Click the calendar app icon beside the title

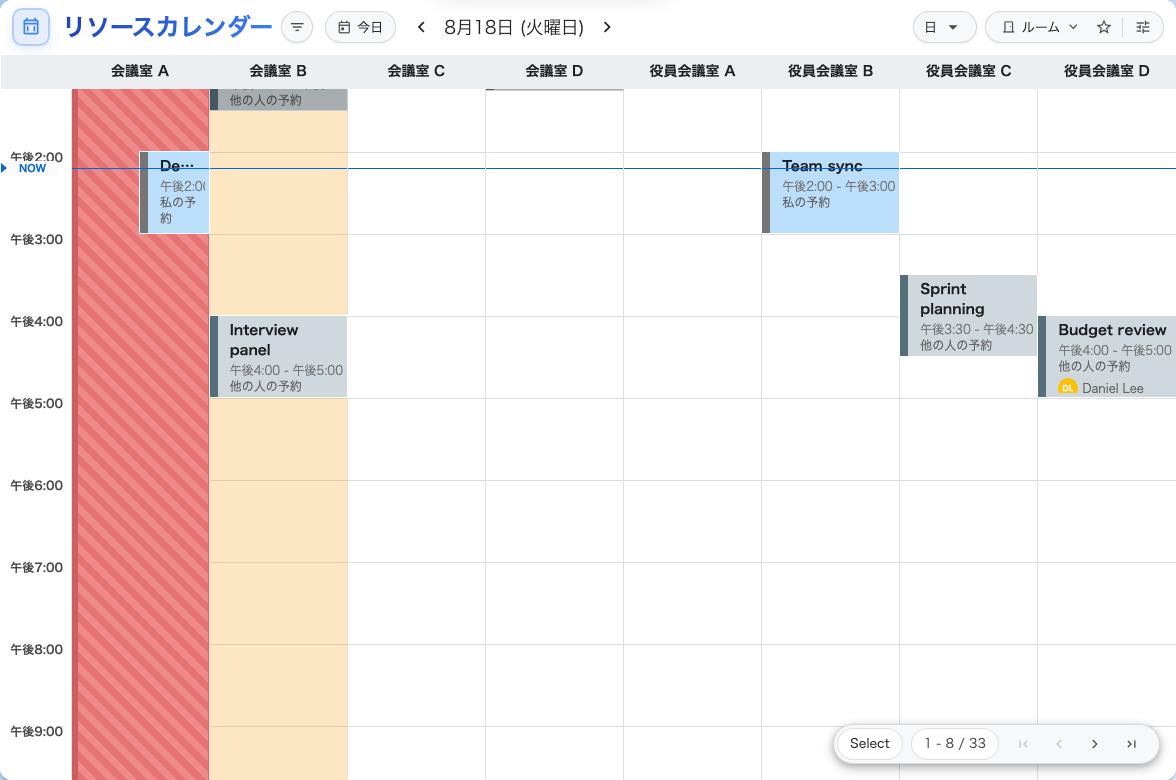pyautogui.click(x=31, y=27)
